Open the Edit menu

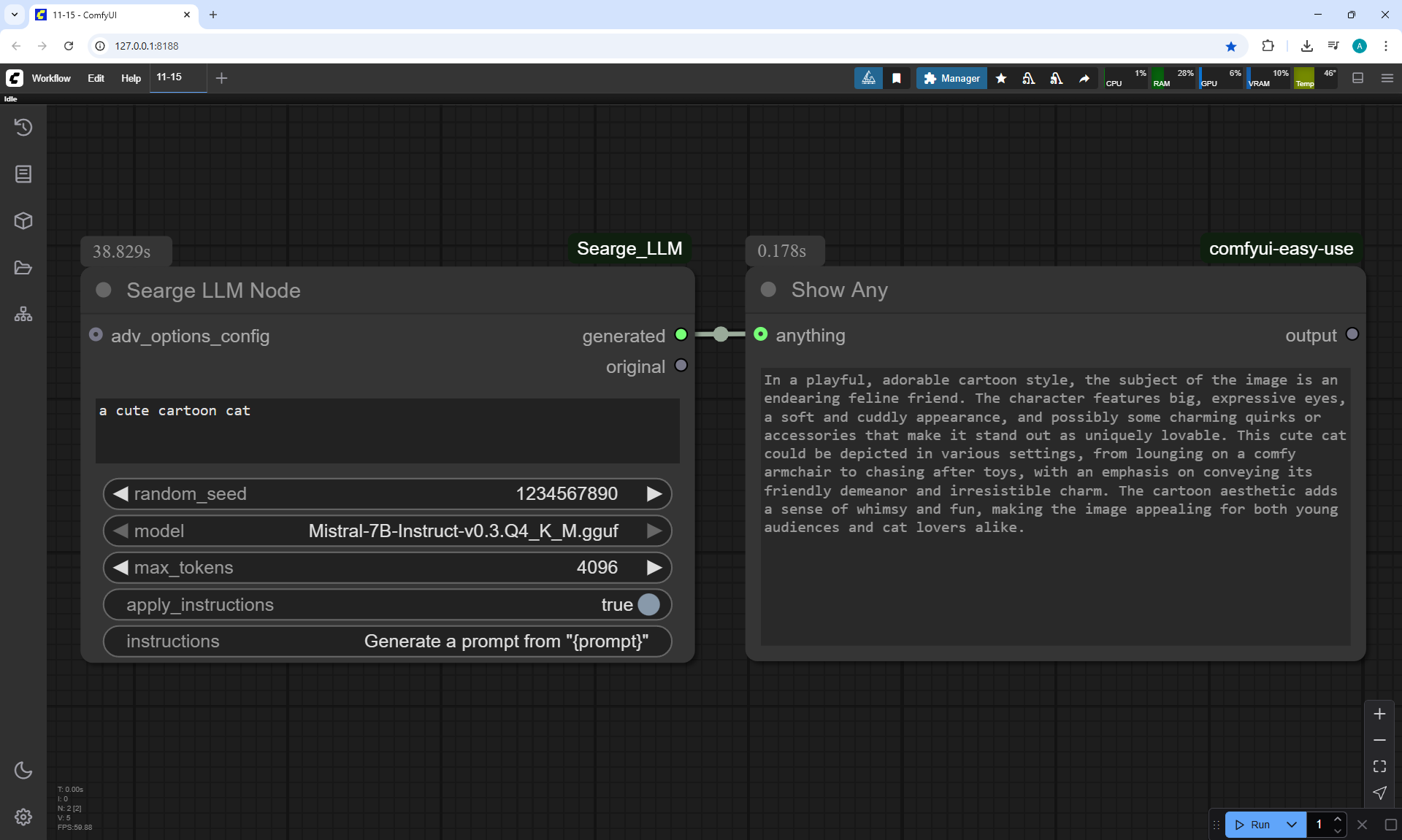(96, 78)
